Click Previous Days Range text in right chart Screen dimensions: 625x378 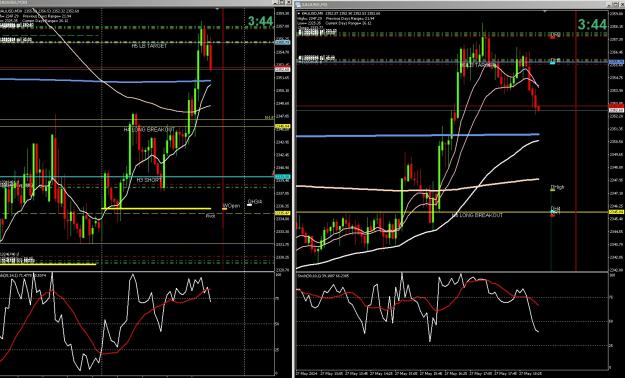[x=350, y=19]
